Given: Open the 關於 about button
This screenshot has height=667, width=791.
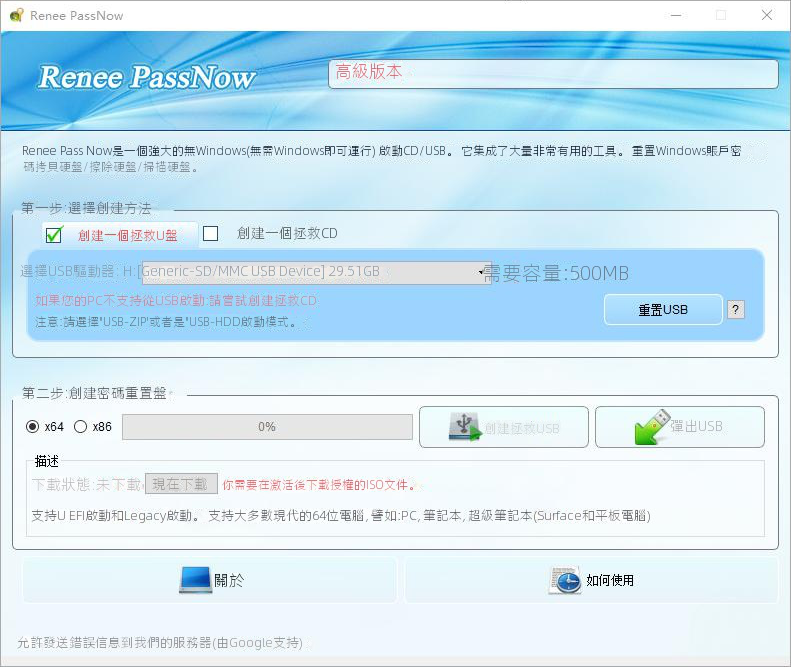Looking at the screenshot, I should [209, 580].
